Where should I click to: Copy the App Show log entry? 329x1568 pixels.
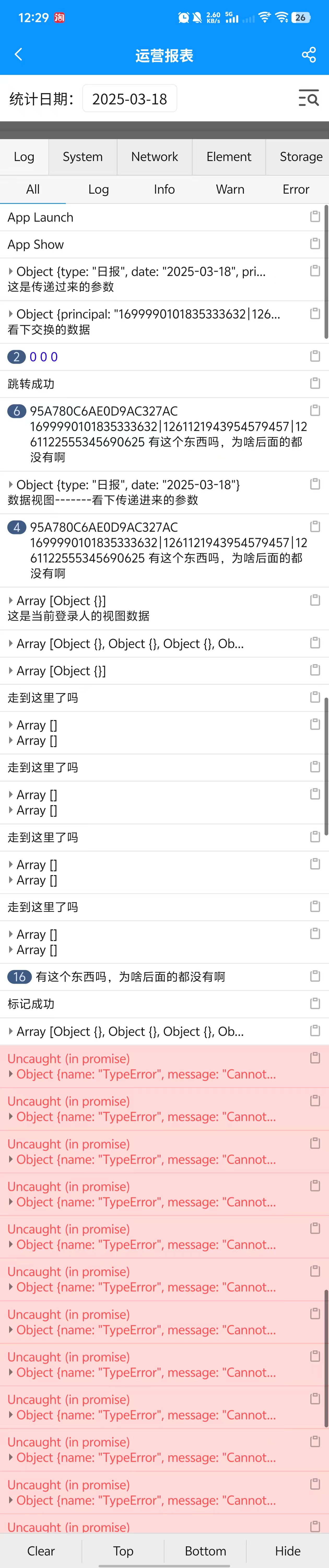315,243
